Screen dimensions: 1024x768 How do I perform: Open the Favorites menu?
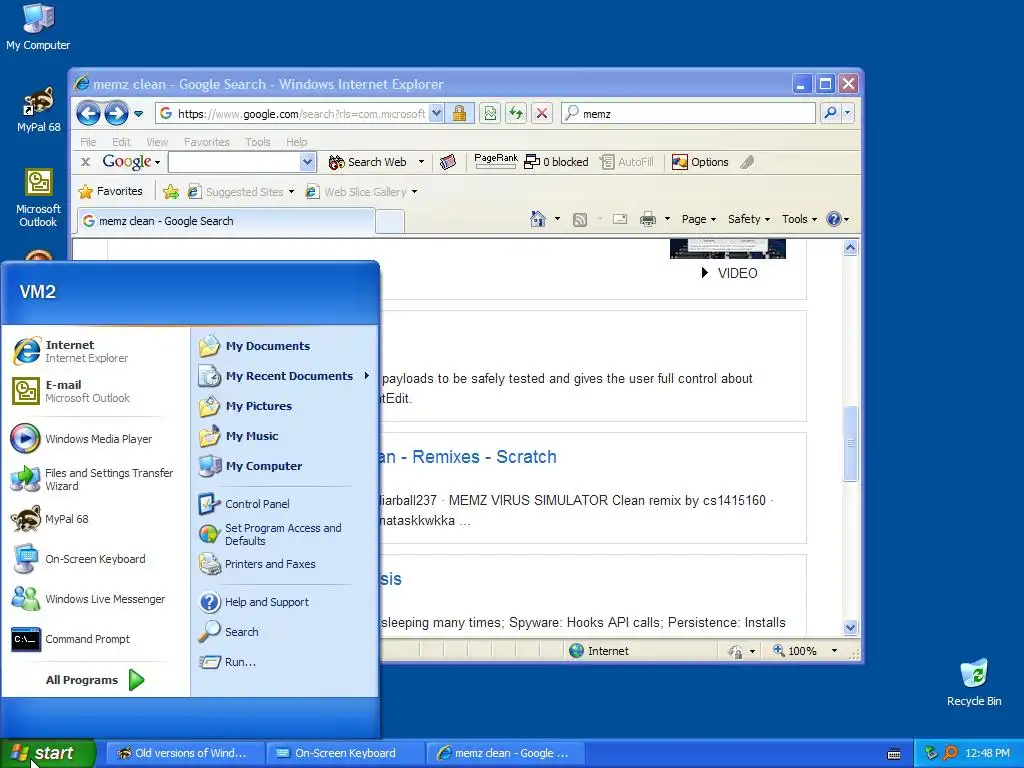pyautogui.click(x=206, y=142)
